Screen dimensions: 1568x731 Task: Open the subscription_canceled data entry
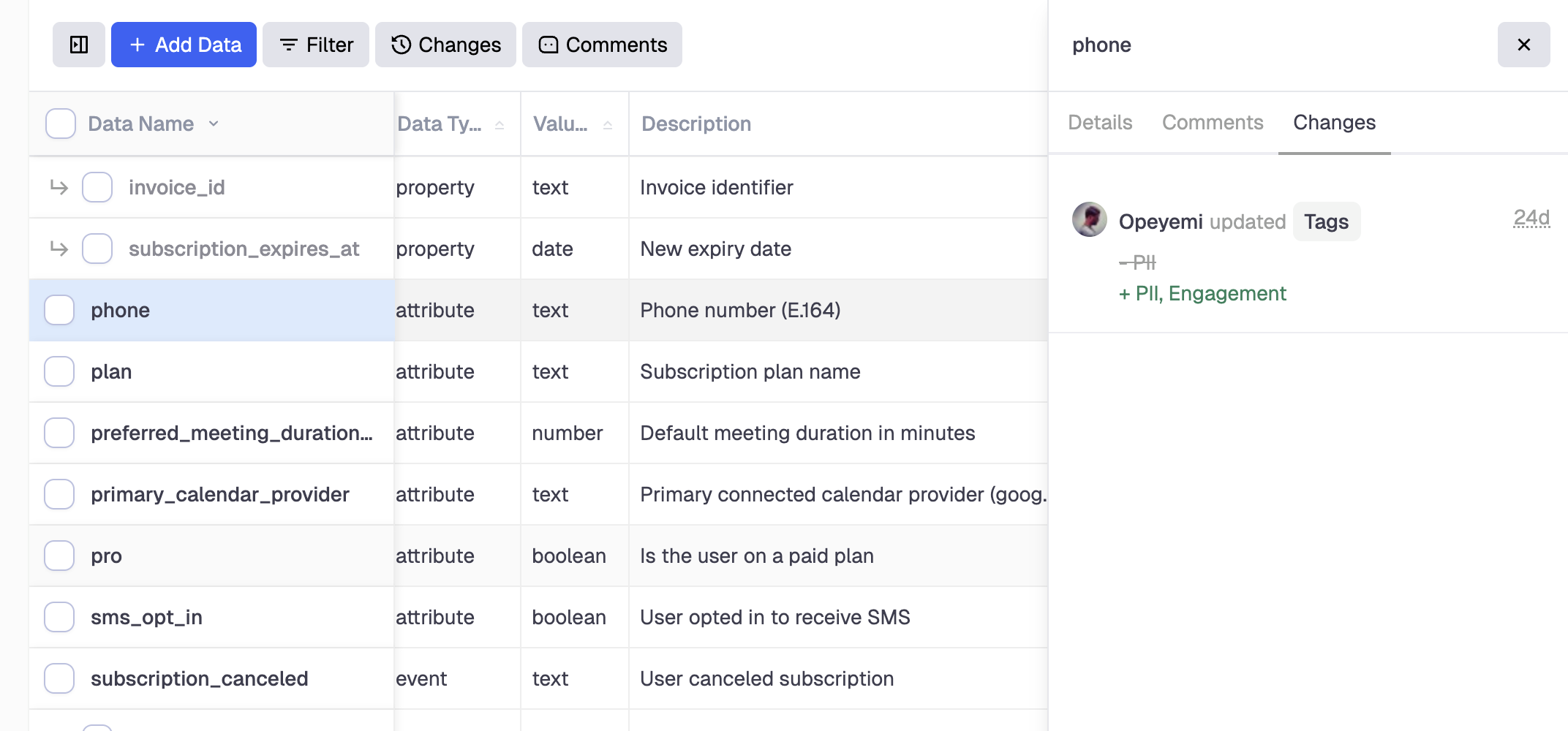tap(200, 678)
